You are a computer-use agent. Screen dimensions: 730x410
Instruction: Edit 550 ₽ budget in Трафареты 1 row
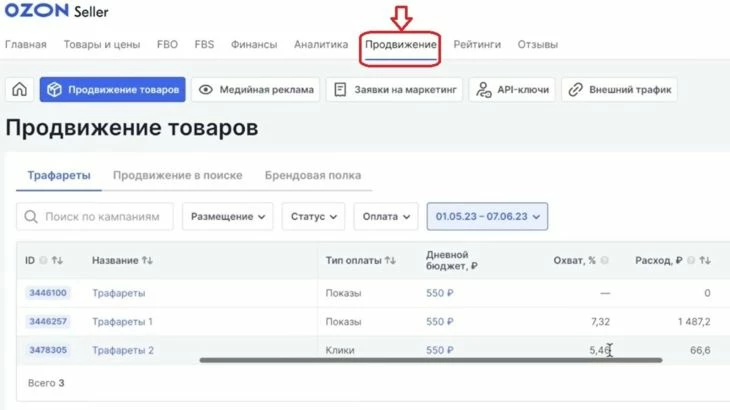439,322
